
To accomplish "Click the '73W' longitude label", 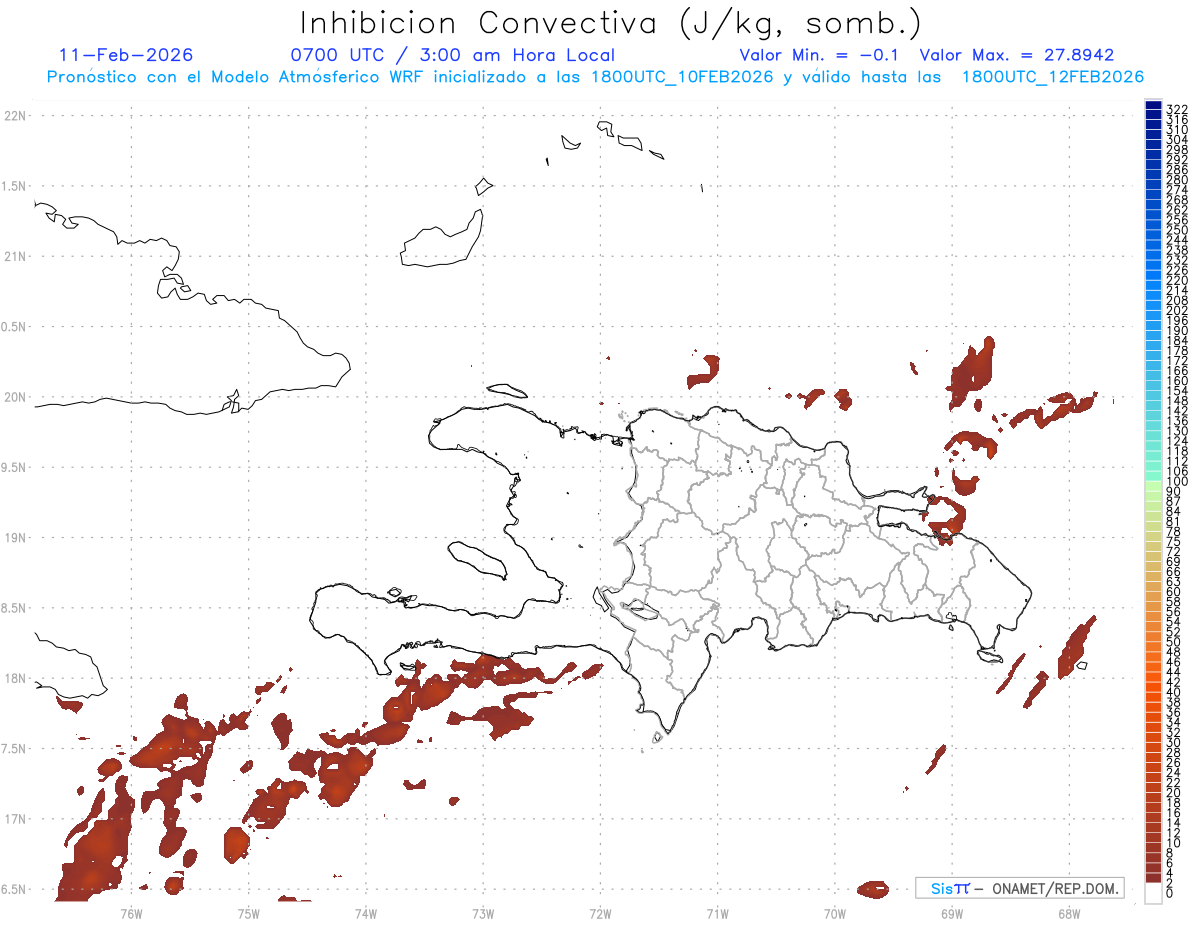I will click(483, 913).
